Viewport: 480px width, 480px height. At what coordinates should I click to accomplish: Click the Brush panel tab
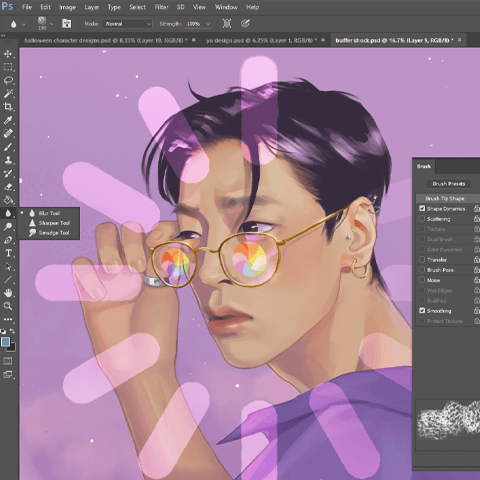point(424,166)
